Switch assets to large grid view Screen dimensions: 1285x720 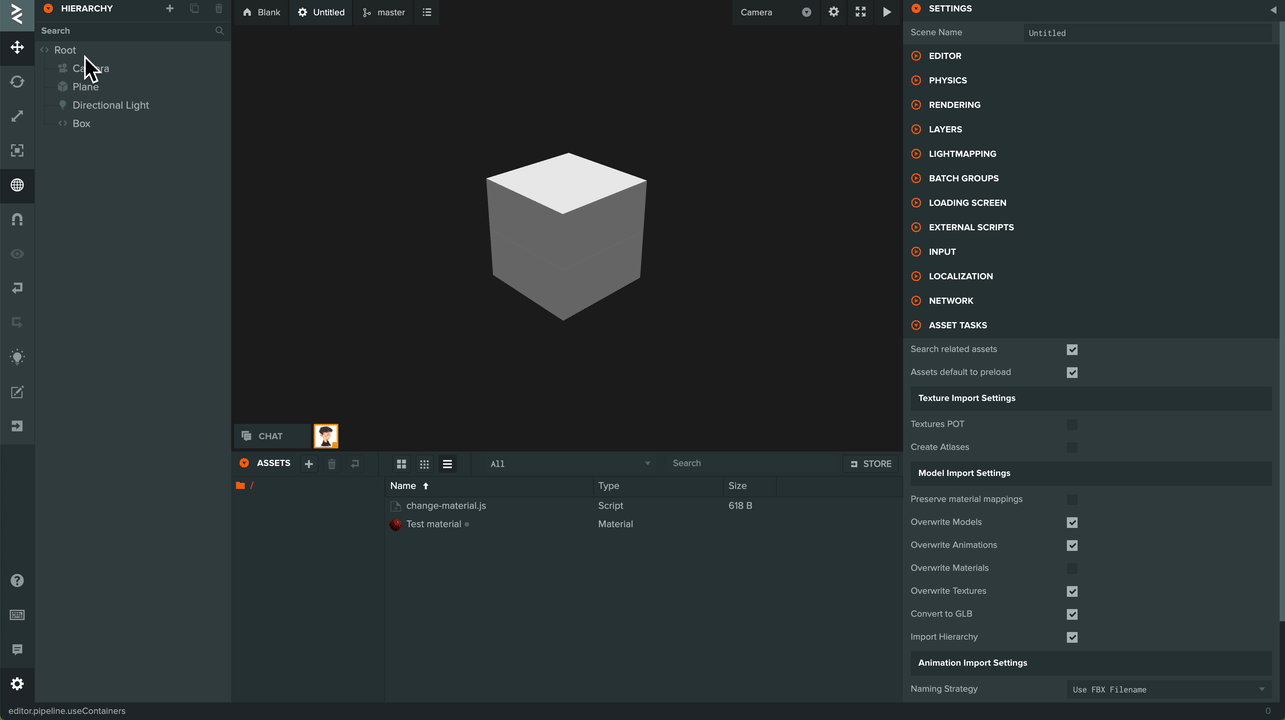point(402,464)
